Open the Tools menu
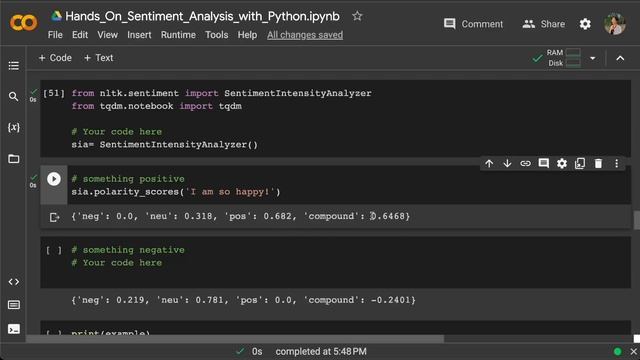This screenshot has height=360, width=640. tap(216, 35)
